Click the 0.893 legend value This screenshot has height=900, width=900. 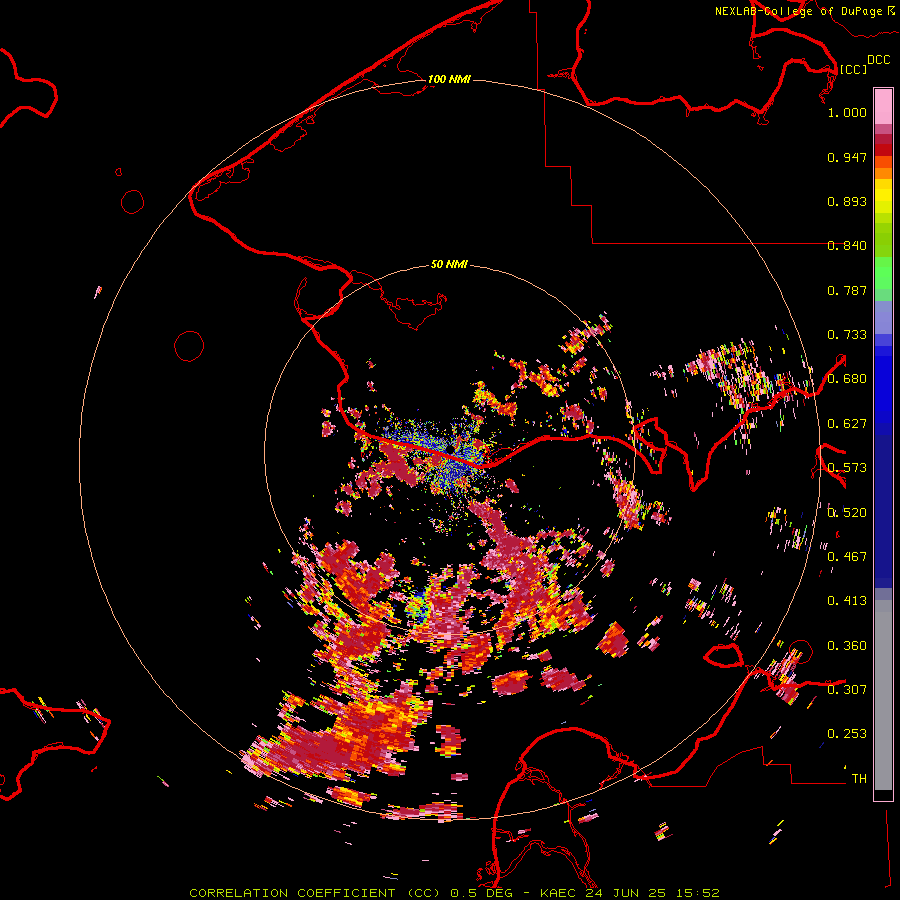tap(847, 201)
